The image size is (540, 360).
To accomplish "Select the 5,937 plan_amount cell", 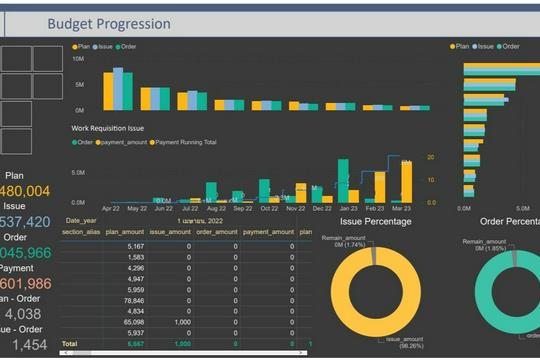I will pos(136,333).
